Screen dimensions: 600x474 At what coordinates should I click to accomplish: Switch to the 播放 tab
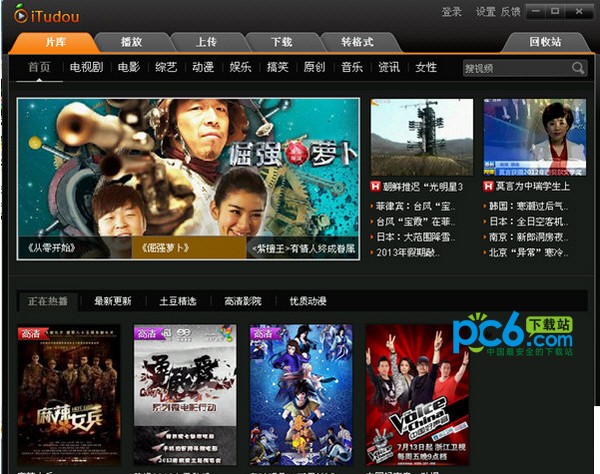tap(132, 42)
